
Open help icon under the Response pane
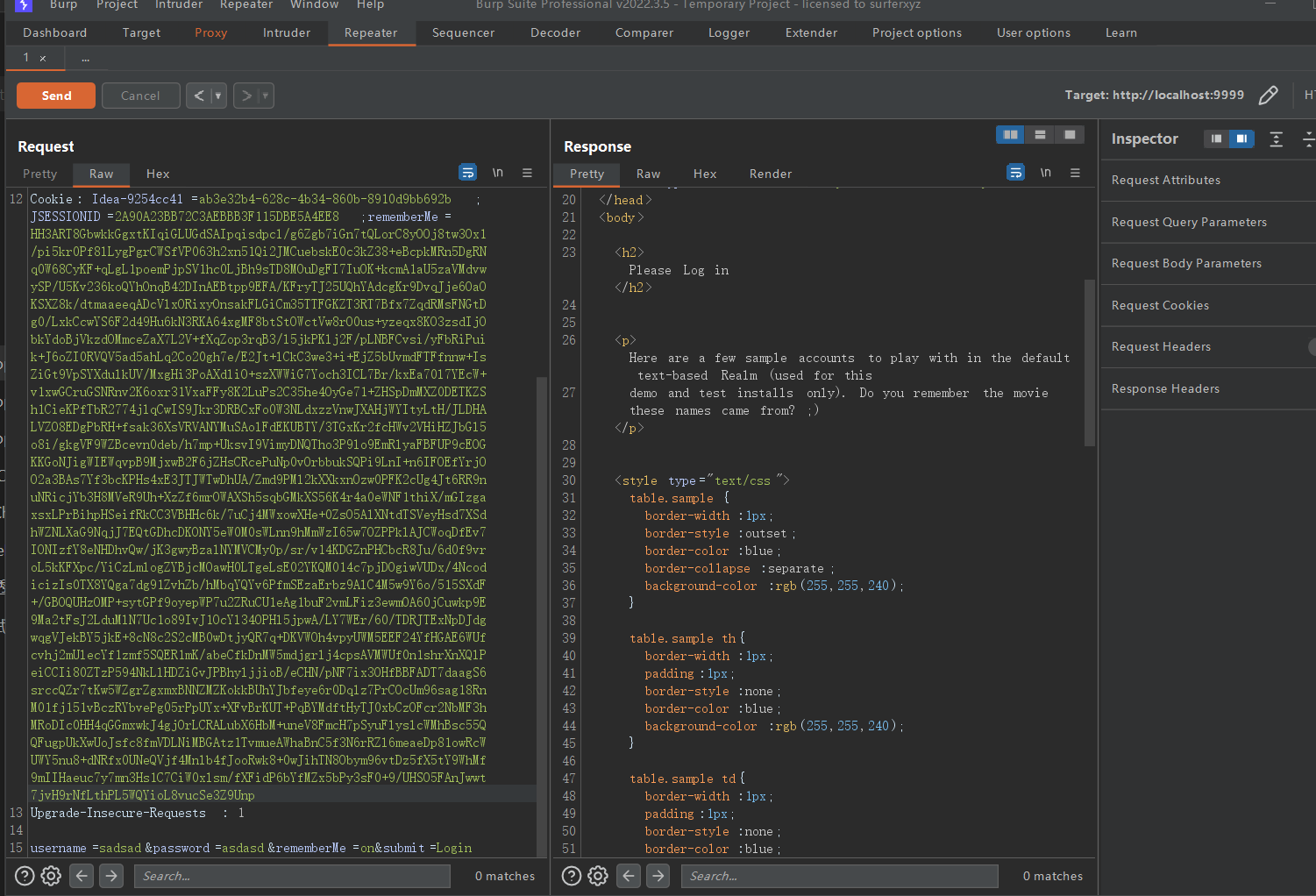pyautogui.click(x=572, y=875)
